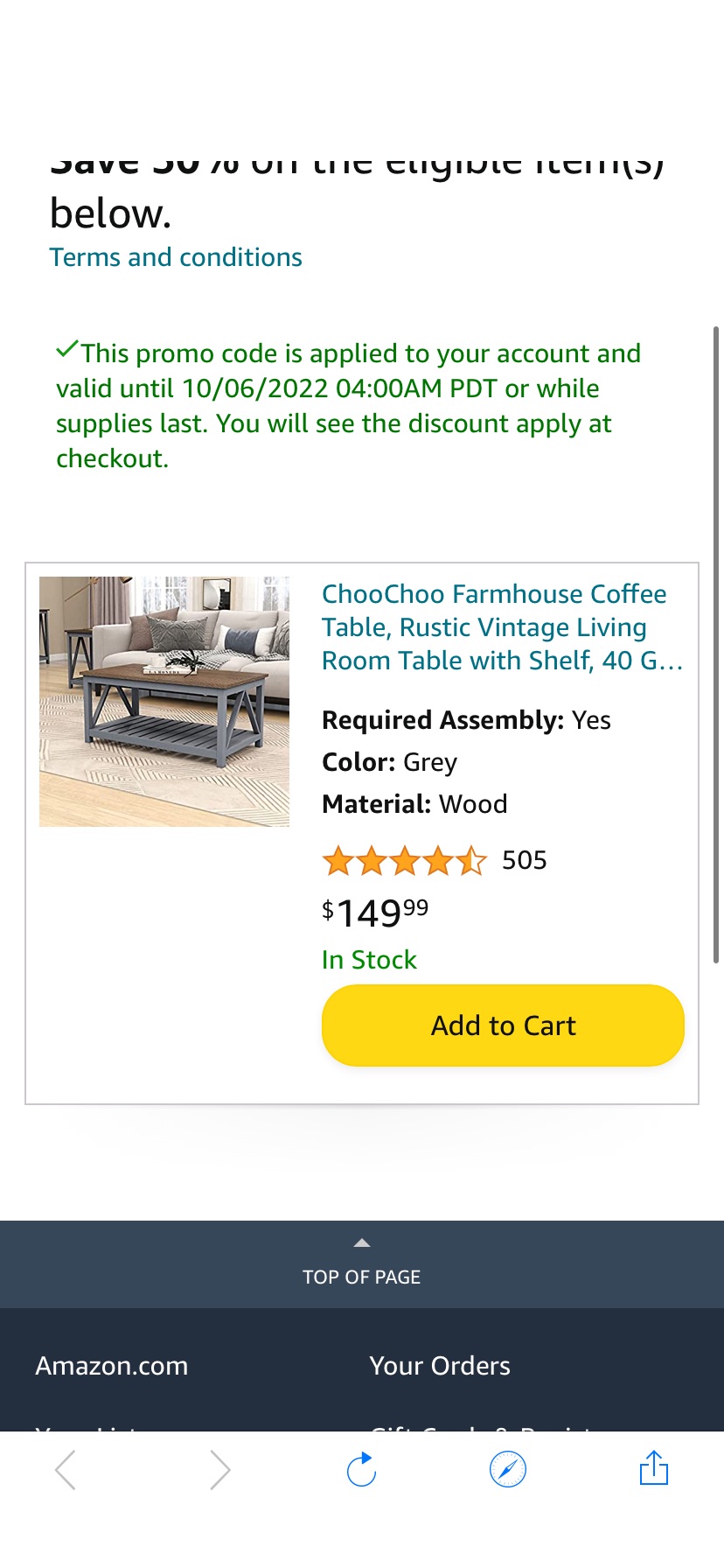Add the farmhouse coffee table to cart
The height and width of the screenshot is (1568, 724).
tap(503, 1025)
